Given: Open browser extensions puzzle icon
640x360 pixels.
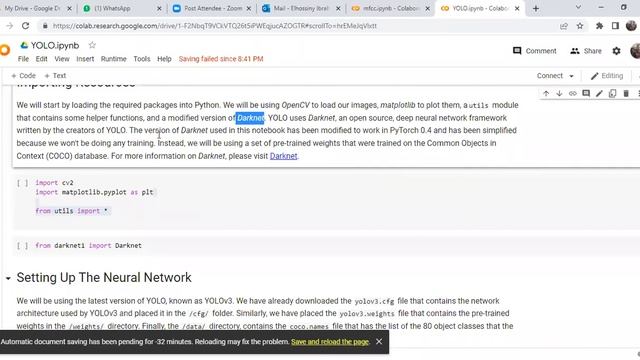Looking at the screenshot, I should (599, 26).
